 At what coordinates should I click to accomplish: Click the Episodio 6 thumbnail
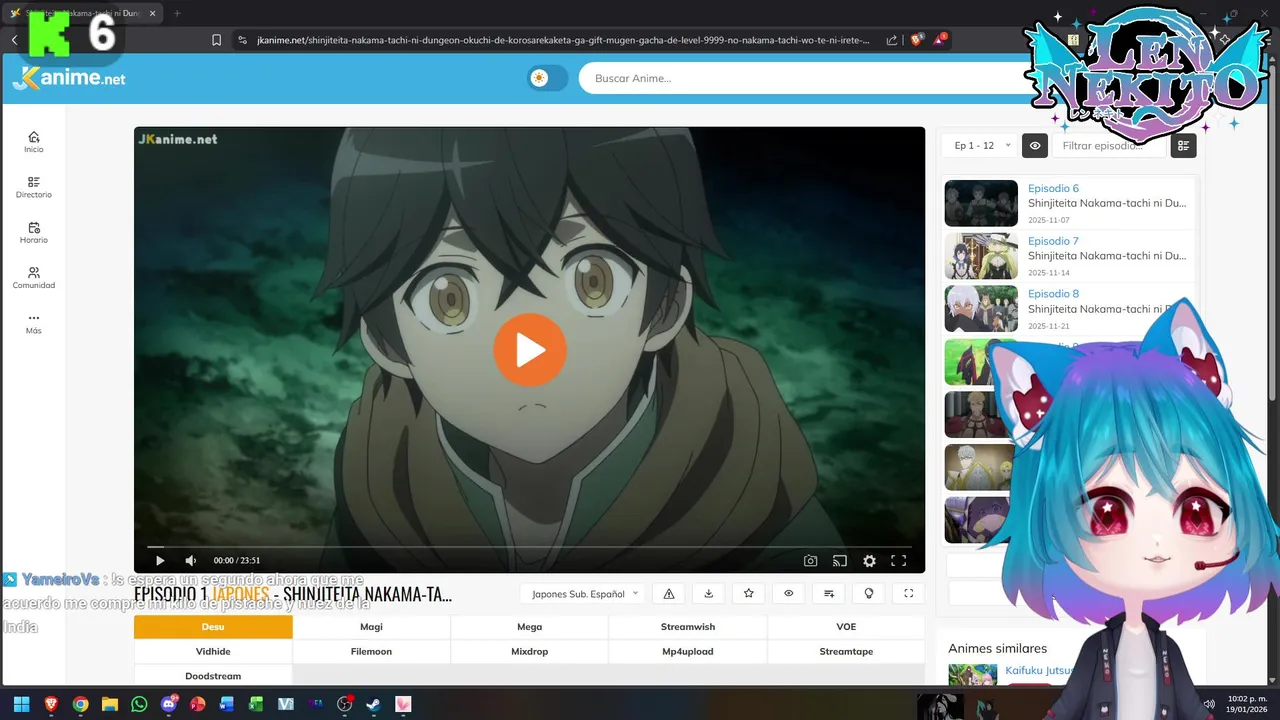981,203
